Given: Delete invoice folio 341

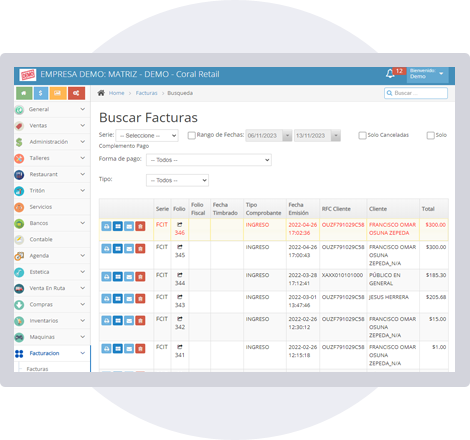Looking at the screenshot, I should (x=140, y=349).
